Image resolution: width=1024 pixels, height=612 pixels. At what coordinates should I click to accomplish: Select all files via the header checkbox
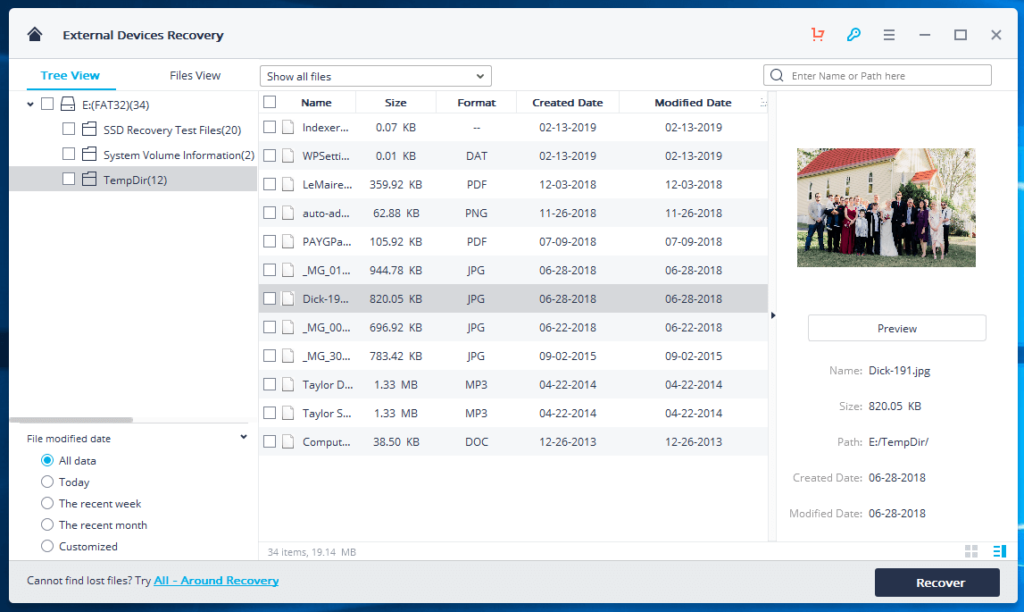(x=269, y=102)
